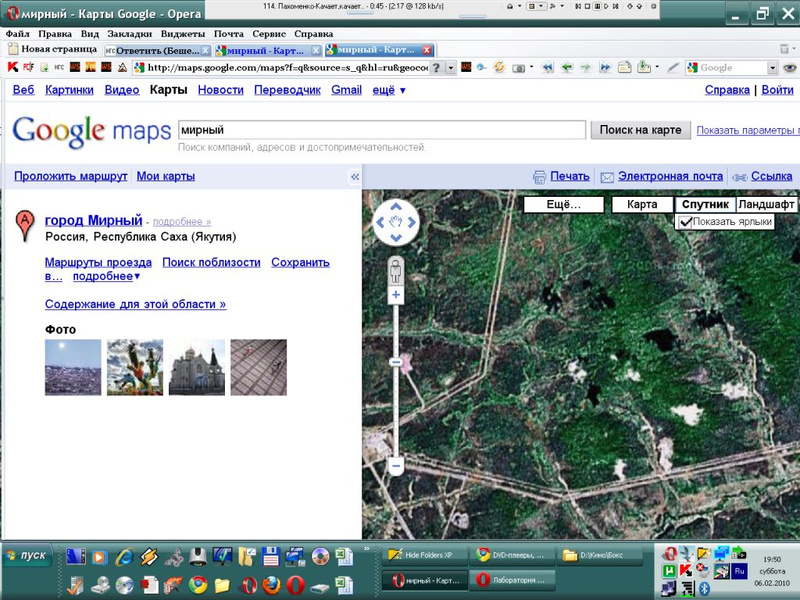
Task: Click the Street View pegman icon
Action: (396, 270)
